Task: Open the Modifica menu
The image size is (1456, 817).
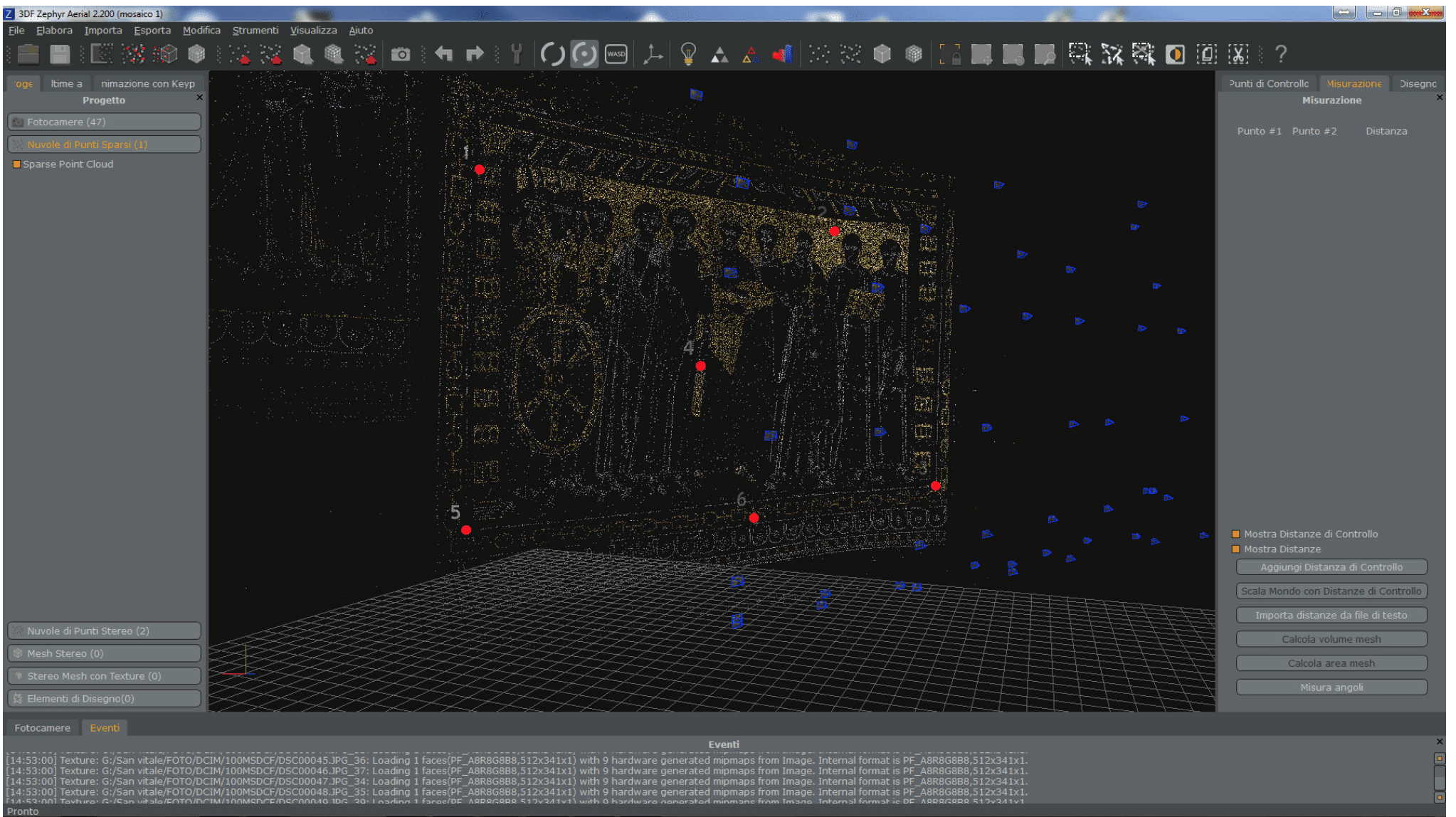Action: coord(201,31)
